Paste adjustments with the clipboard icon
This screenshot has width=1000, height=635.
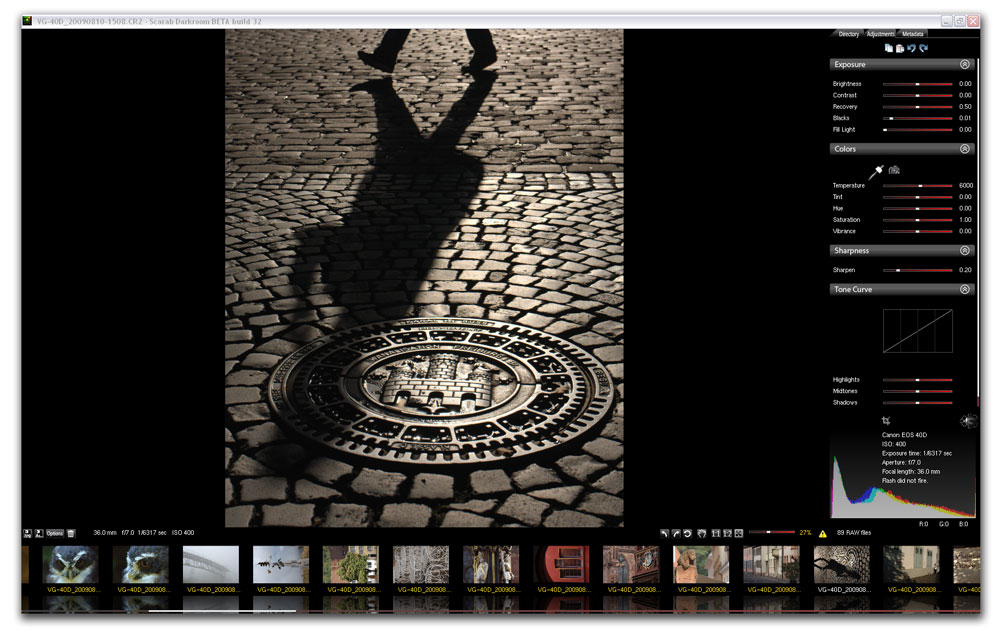(x=900, y=48)
